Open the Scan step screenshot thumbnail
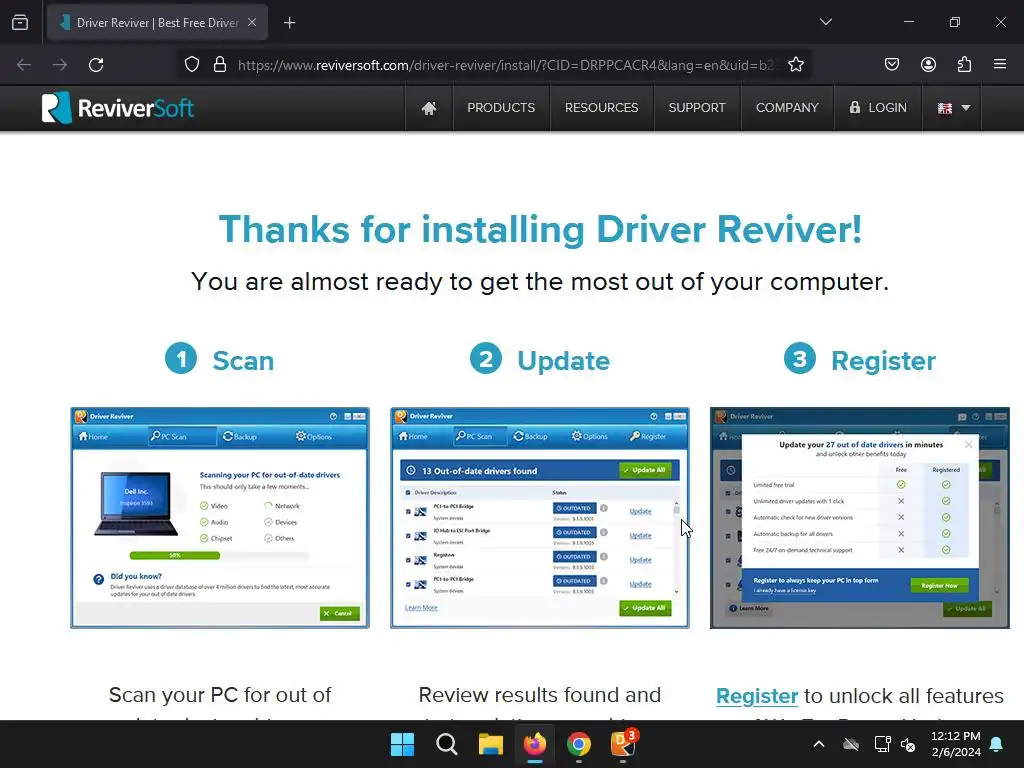1024x768 pixels. pyautogui.click(x=220, y=518)
